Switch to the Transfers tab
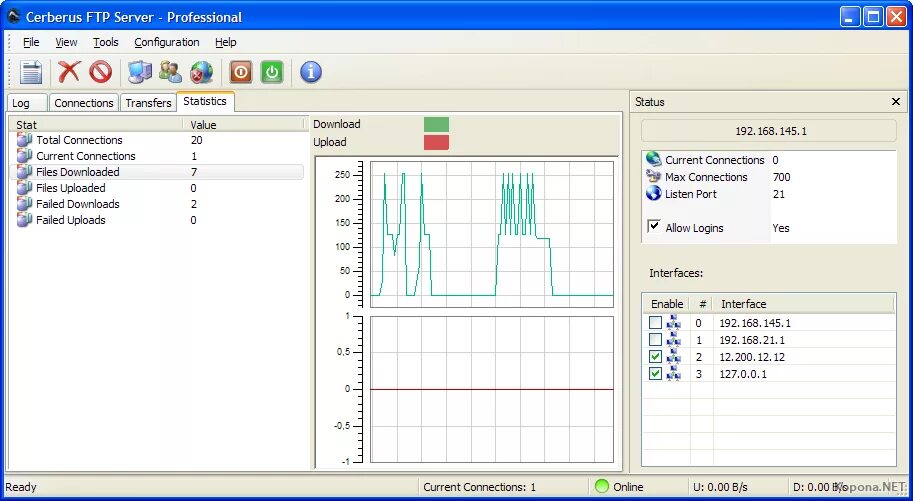The height and width of the screenshot is (501, 913). 148,103
